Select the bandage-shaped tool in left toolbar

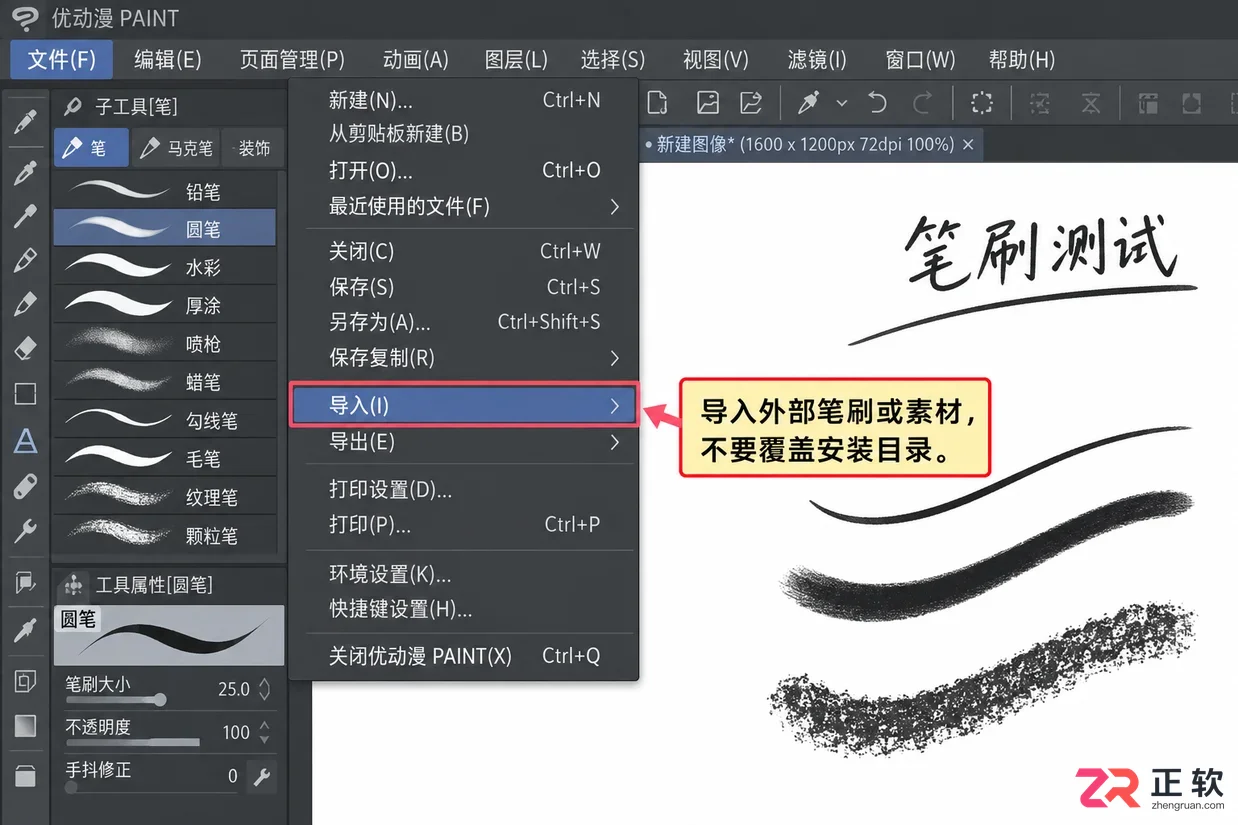[x=25, y=486]
